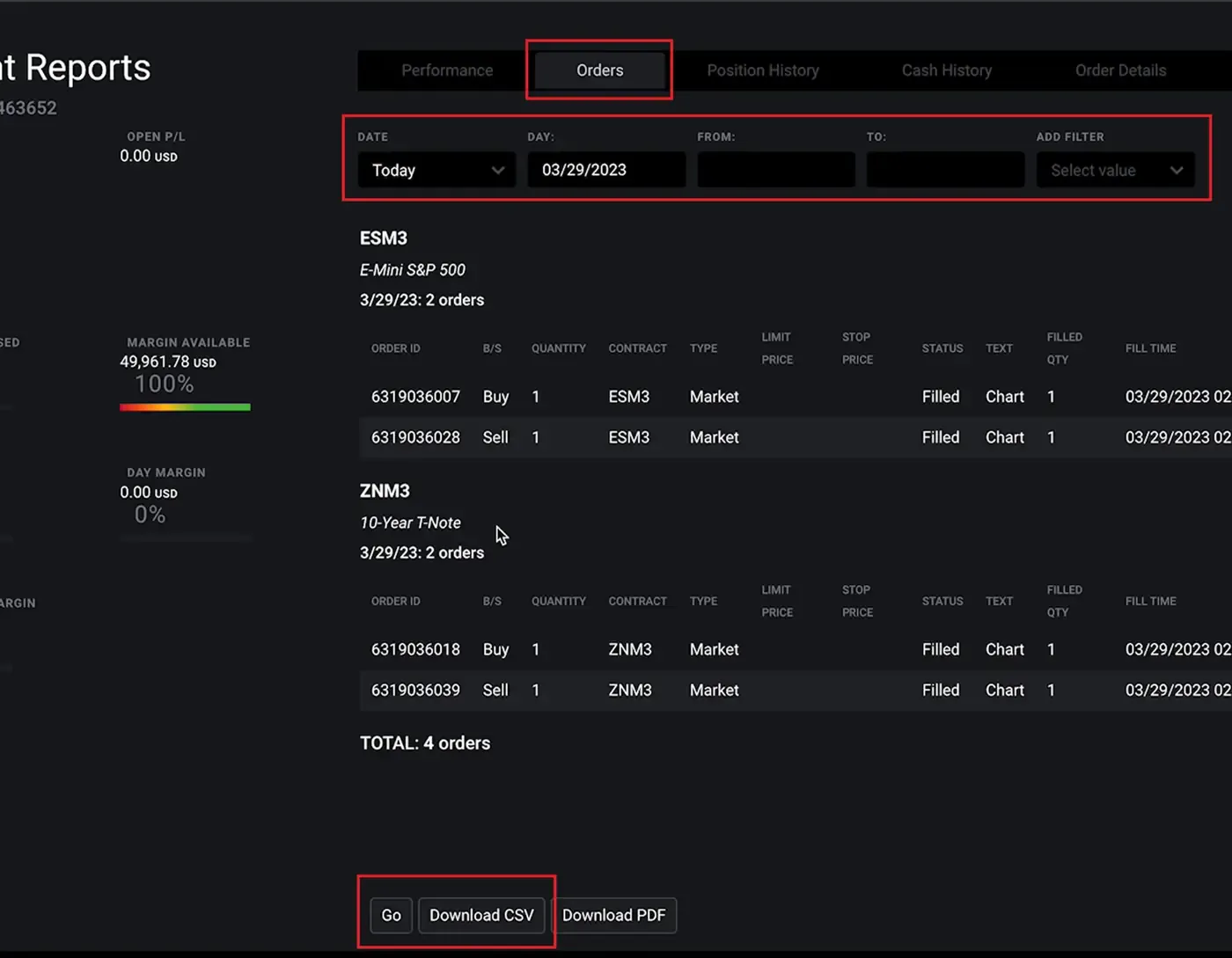This screenshot has height=958, width=1232.
Task: Click the 10-Year T-Note label
Action: tap(410, 523)
